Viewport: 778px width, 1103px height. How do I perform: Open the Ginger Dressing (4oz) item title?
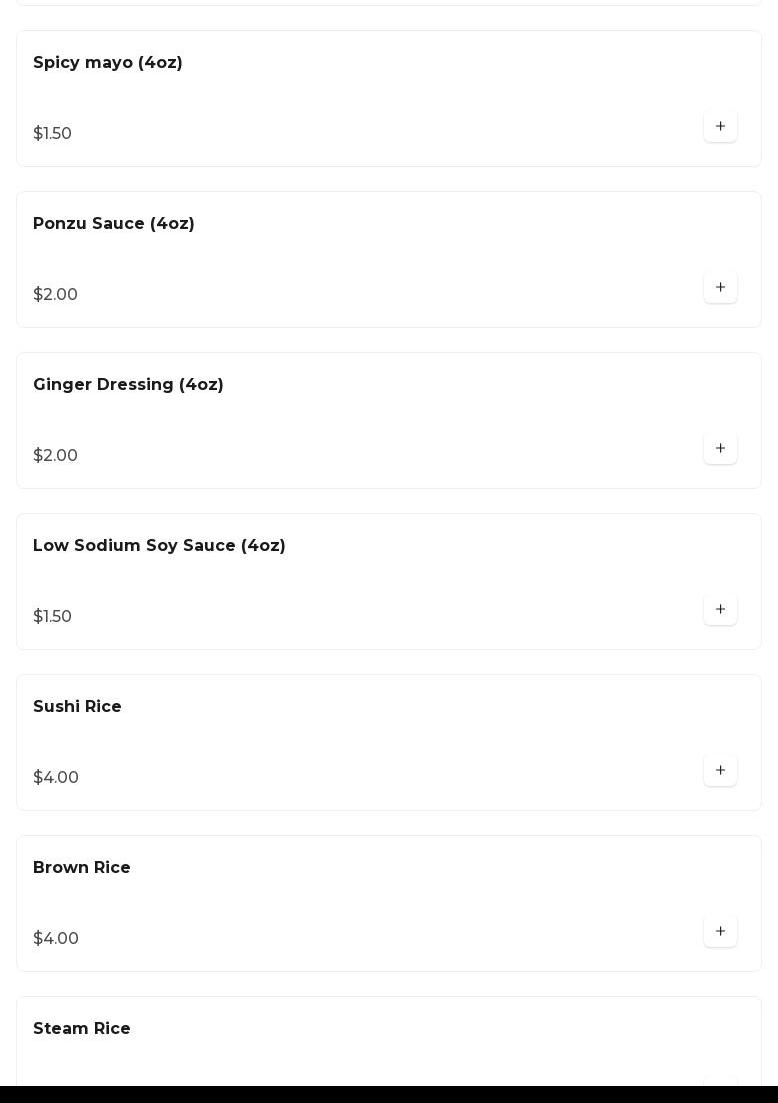click(128, 385)
